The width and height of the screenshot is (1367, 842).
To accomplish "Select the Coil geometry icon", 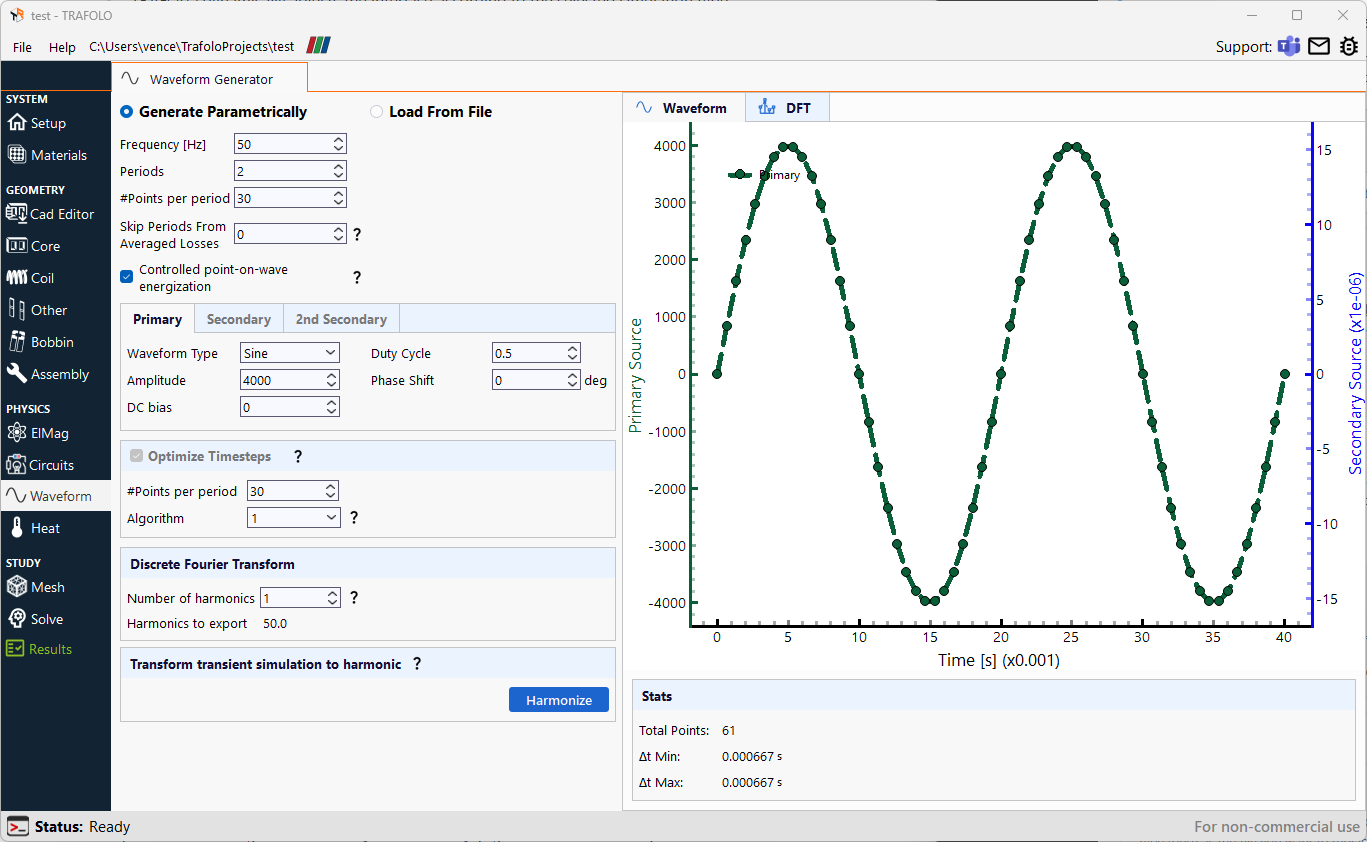I will pyautogui.click(x=17, y=278).
